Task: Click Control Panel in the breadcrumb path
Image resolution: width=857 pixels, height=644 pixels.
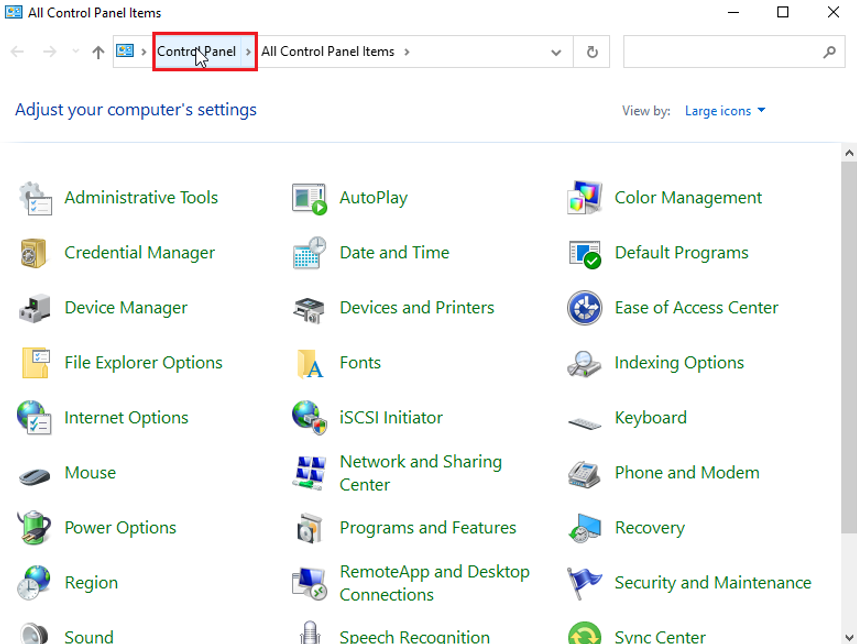Action: coord(196,52)
